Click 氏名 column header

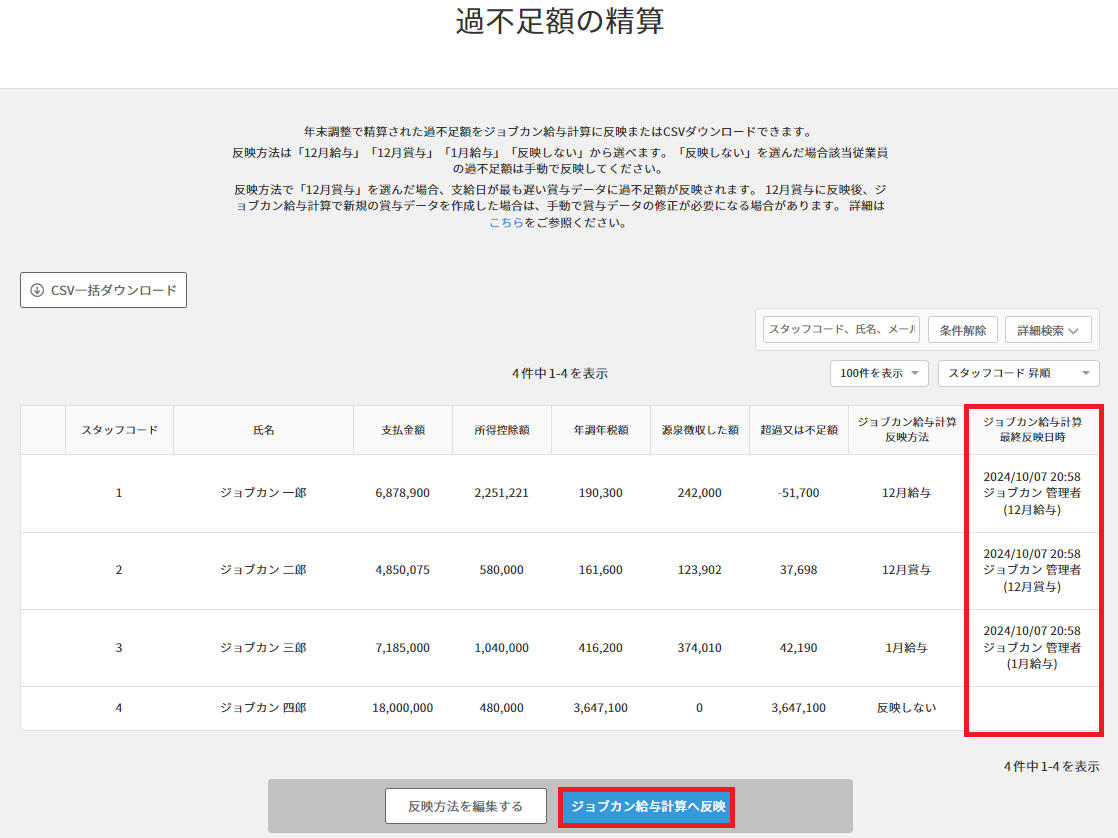(x=263, y=430)
